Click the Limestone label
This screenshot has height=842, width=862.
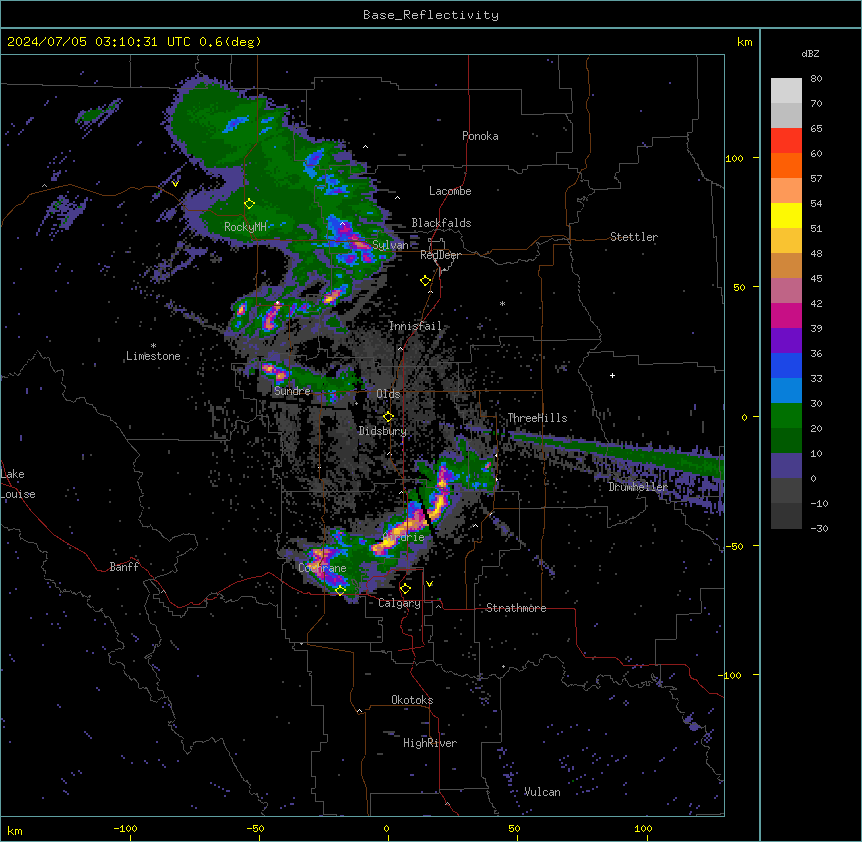pos(153,356)
